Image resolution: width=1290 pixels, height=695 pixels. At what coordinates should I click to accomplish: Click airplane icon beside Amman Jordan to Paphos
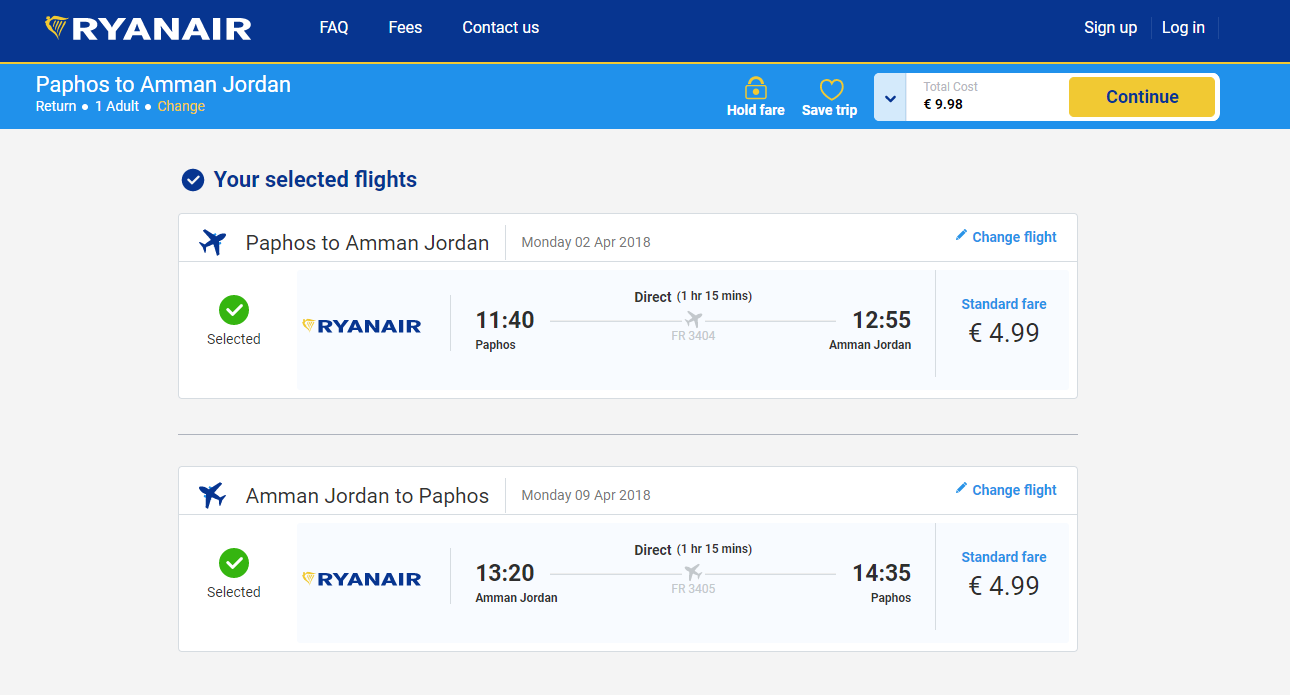click(212, 495)
